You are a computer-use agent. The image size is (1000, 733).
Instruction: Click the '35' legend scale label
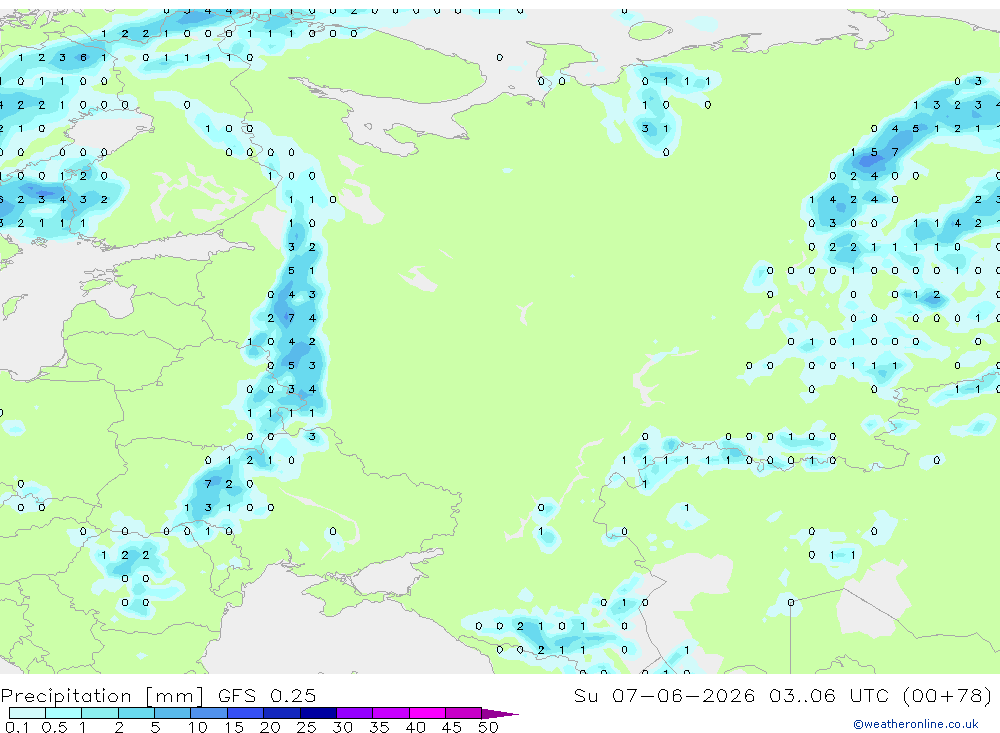[379, 727]
